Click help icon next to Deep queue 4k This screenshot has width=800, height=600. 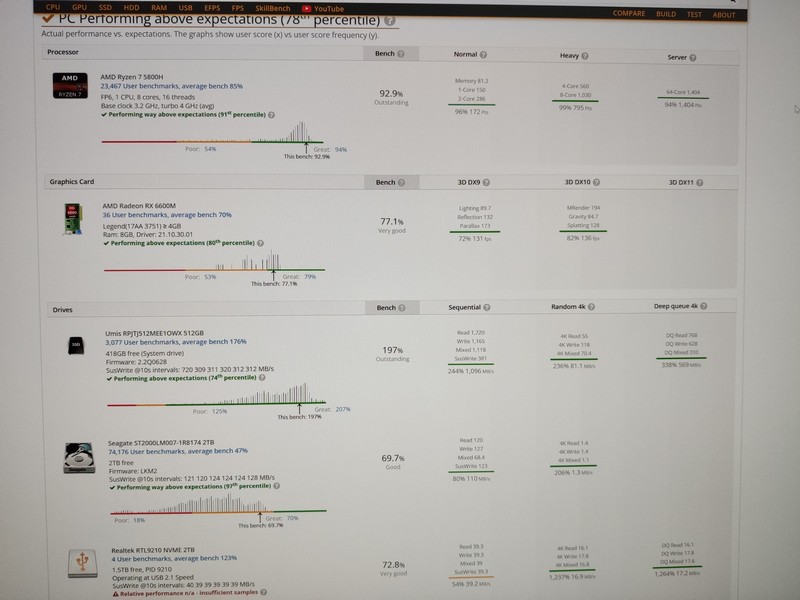[x=704, y=306]
